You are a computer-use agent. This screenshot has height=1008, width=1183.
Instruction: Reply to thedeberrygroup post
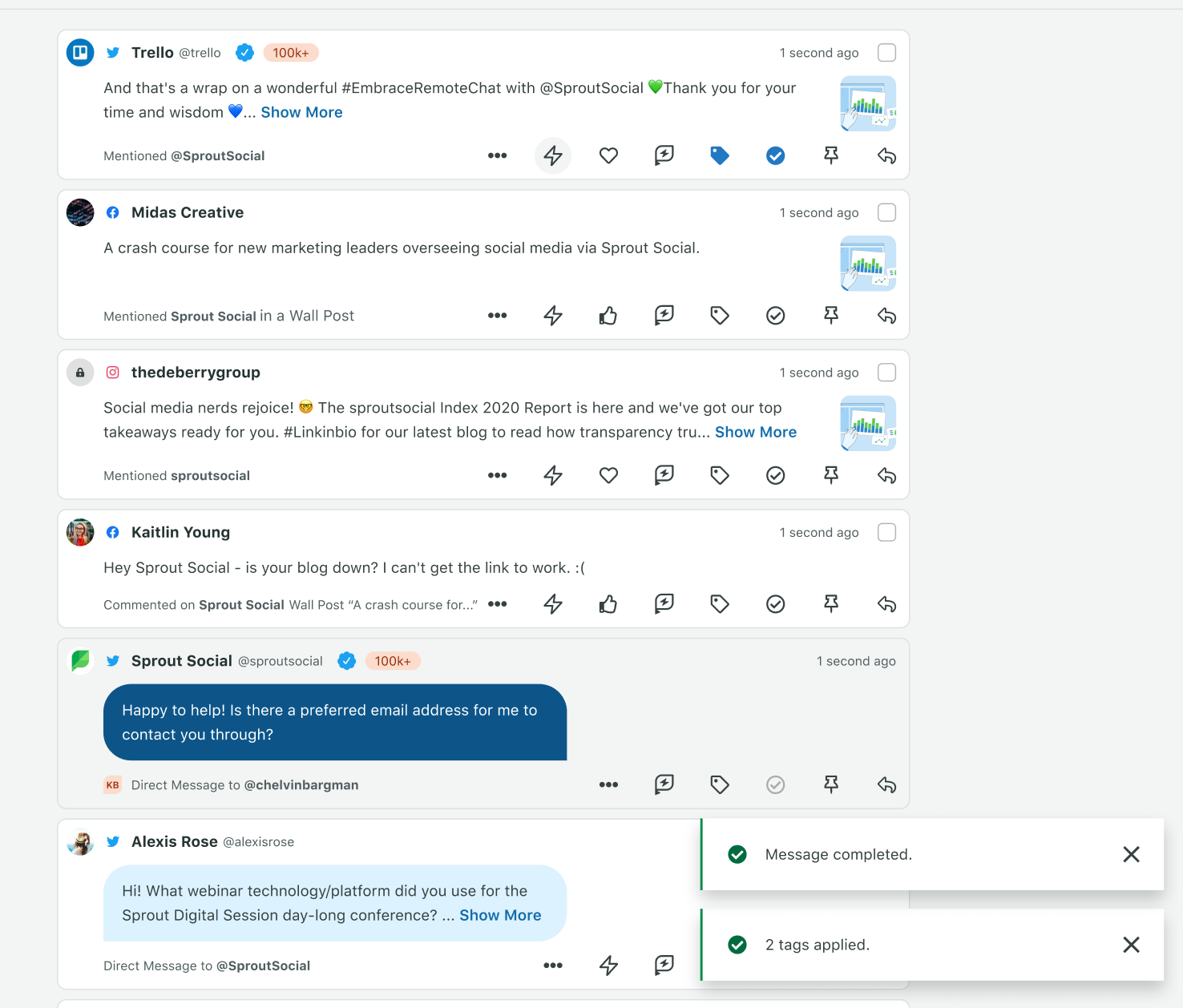(886, 475)
